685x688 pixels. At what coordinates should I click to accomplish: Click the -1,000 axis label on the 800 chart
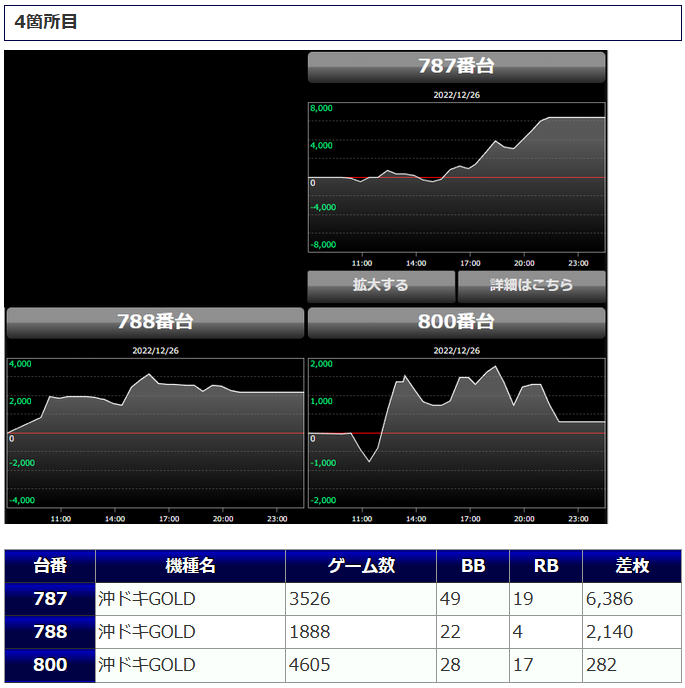tap(323, 463)
